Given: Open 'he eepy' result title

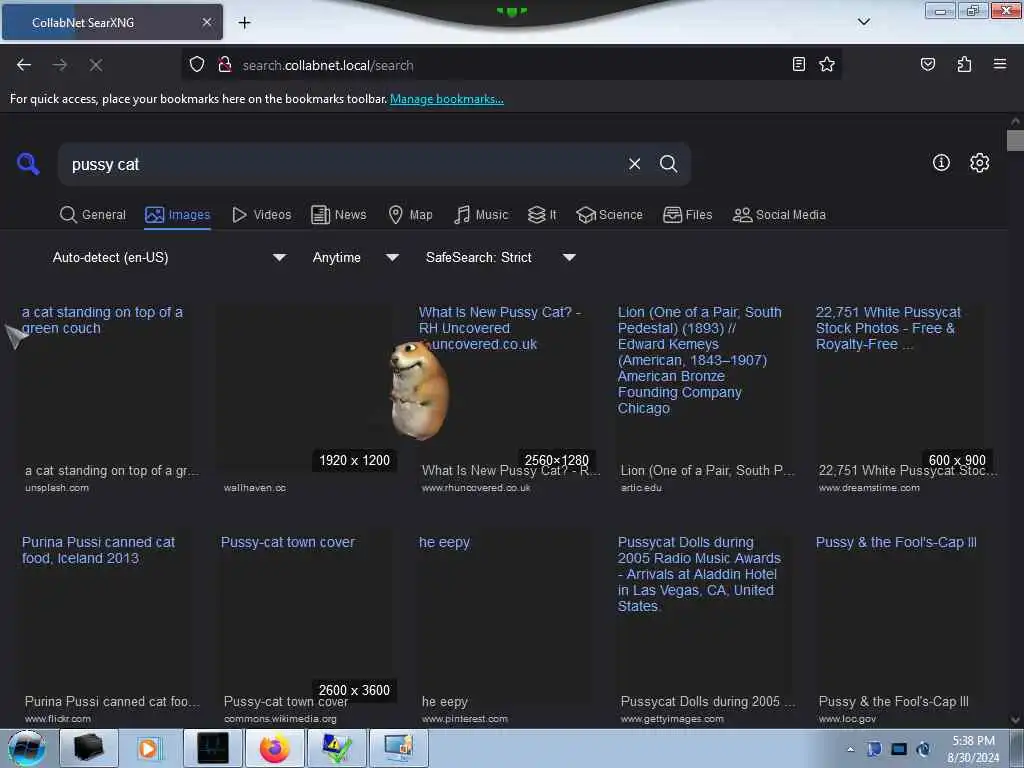Looking at the screenshot, I should click(444, 542).
